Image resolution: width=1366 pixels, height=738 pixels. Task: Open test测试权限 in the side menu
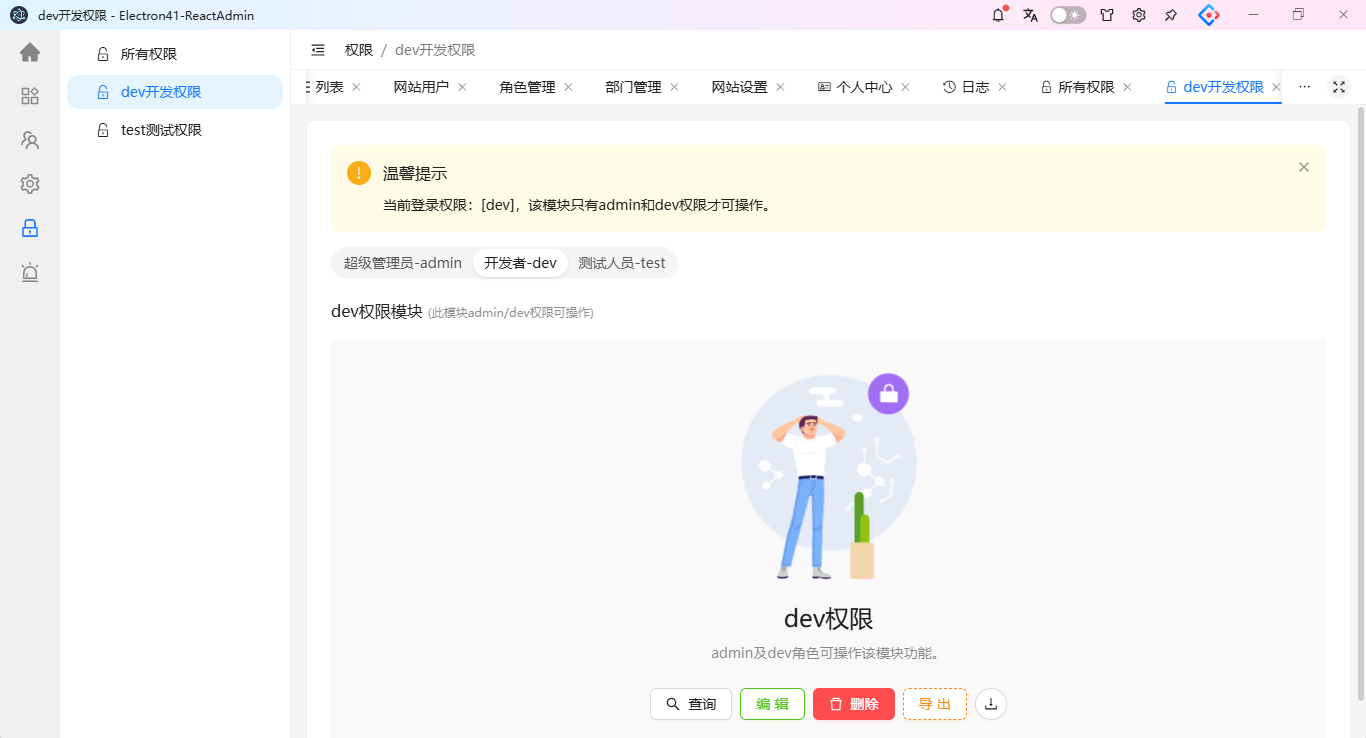(x=175, y=130)
